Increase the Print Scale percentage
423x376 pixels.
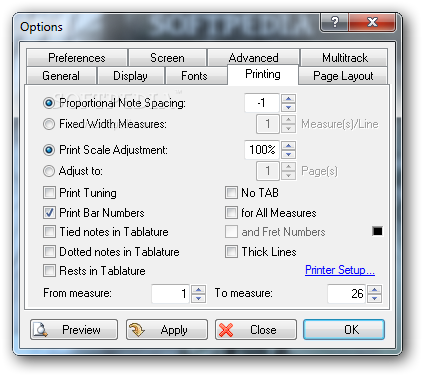coord(288,146)
